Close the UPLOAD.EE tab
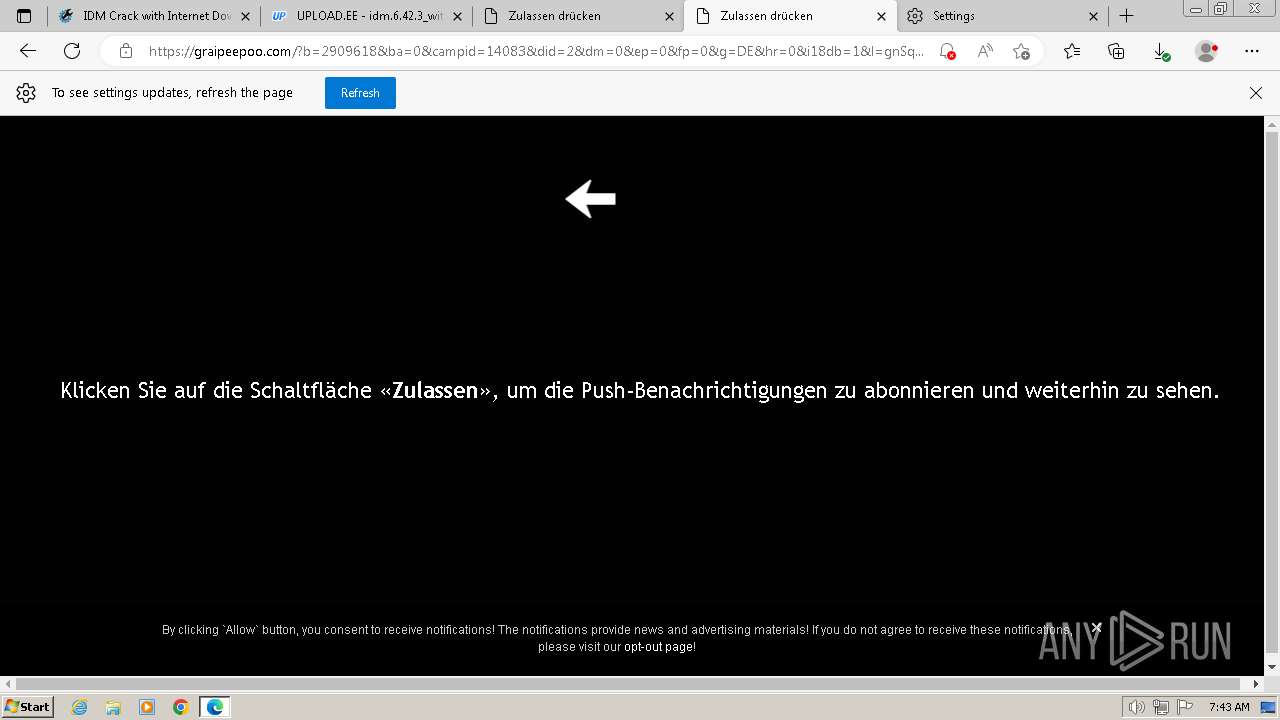The width and height of the screenshot is (1280, 720). click(457, 16)
